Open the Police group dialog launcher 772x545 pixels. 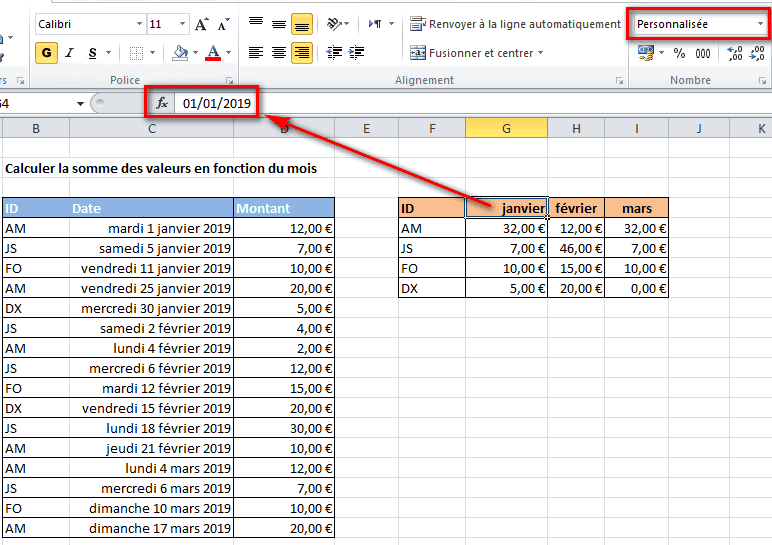(229, 80)
